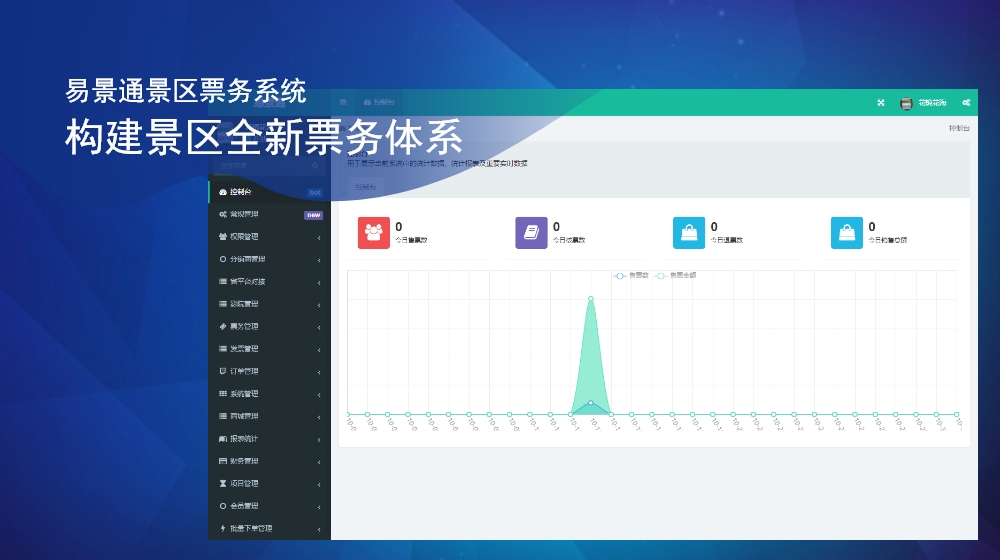
Task: Expand the 订单管理 chevron arrow
Action: pos(319,372)
